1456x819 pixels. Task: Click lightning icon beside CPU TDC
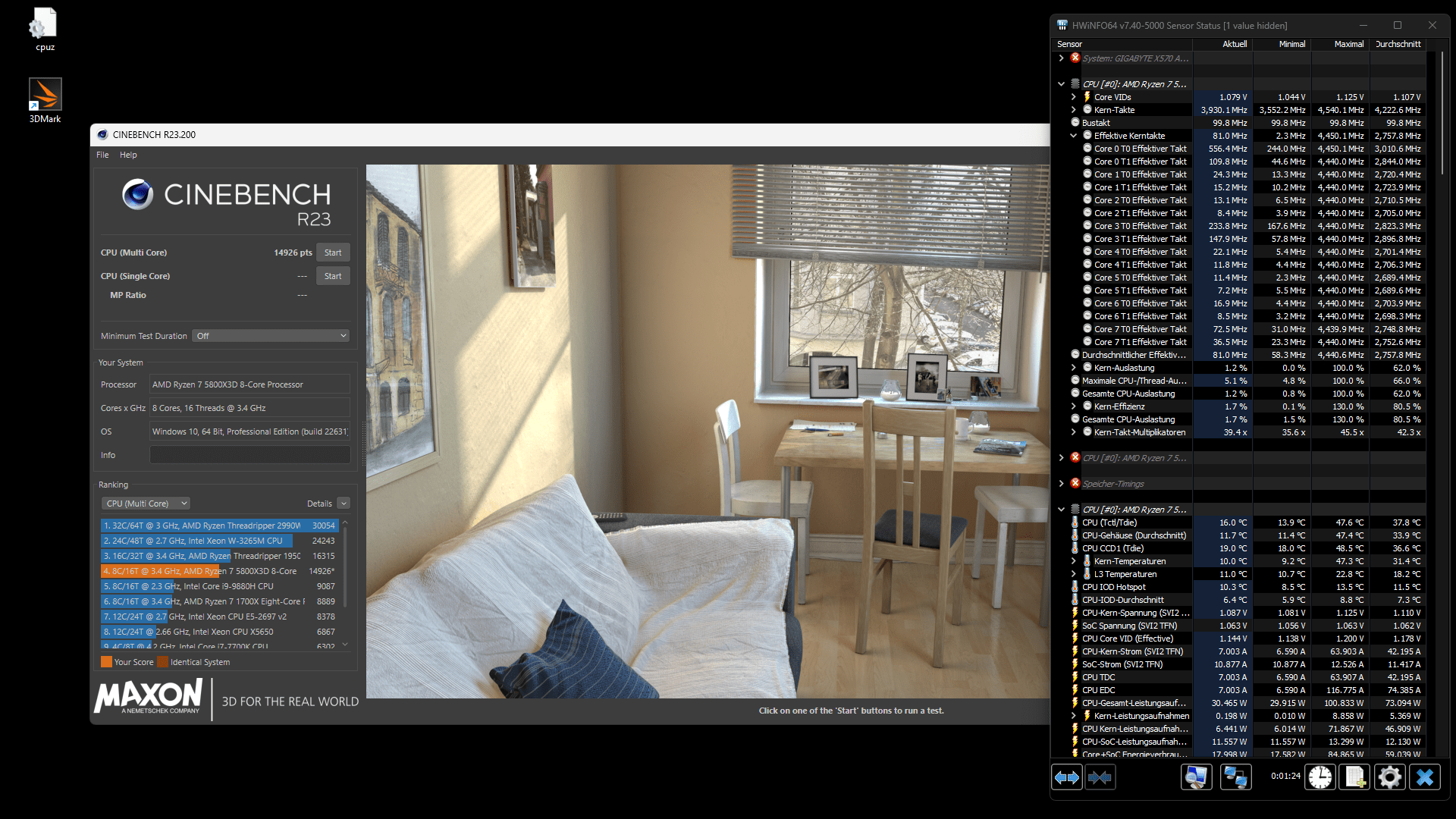[x=1075, y=676]
